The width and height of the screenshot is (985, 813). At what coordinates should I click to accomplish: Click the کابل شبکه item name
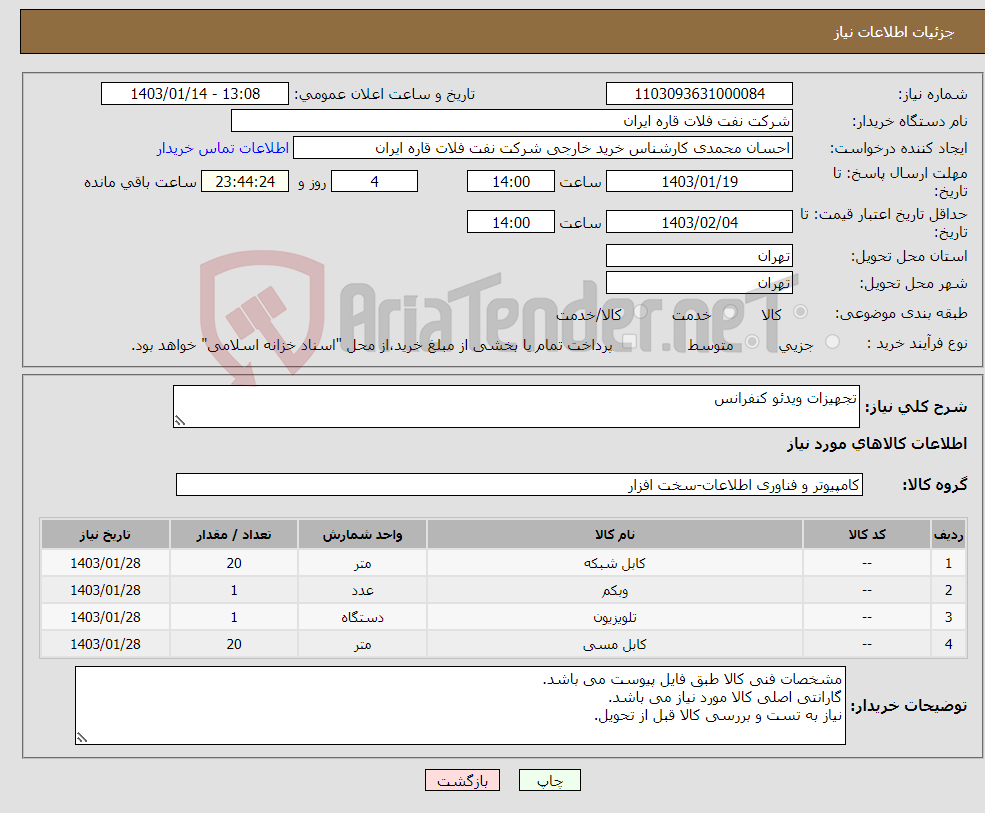pos(614,564)
